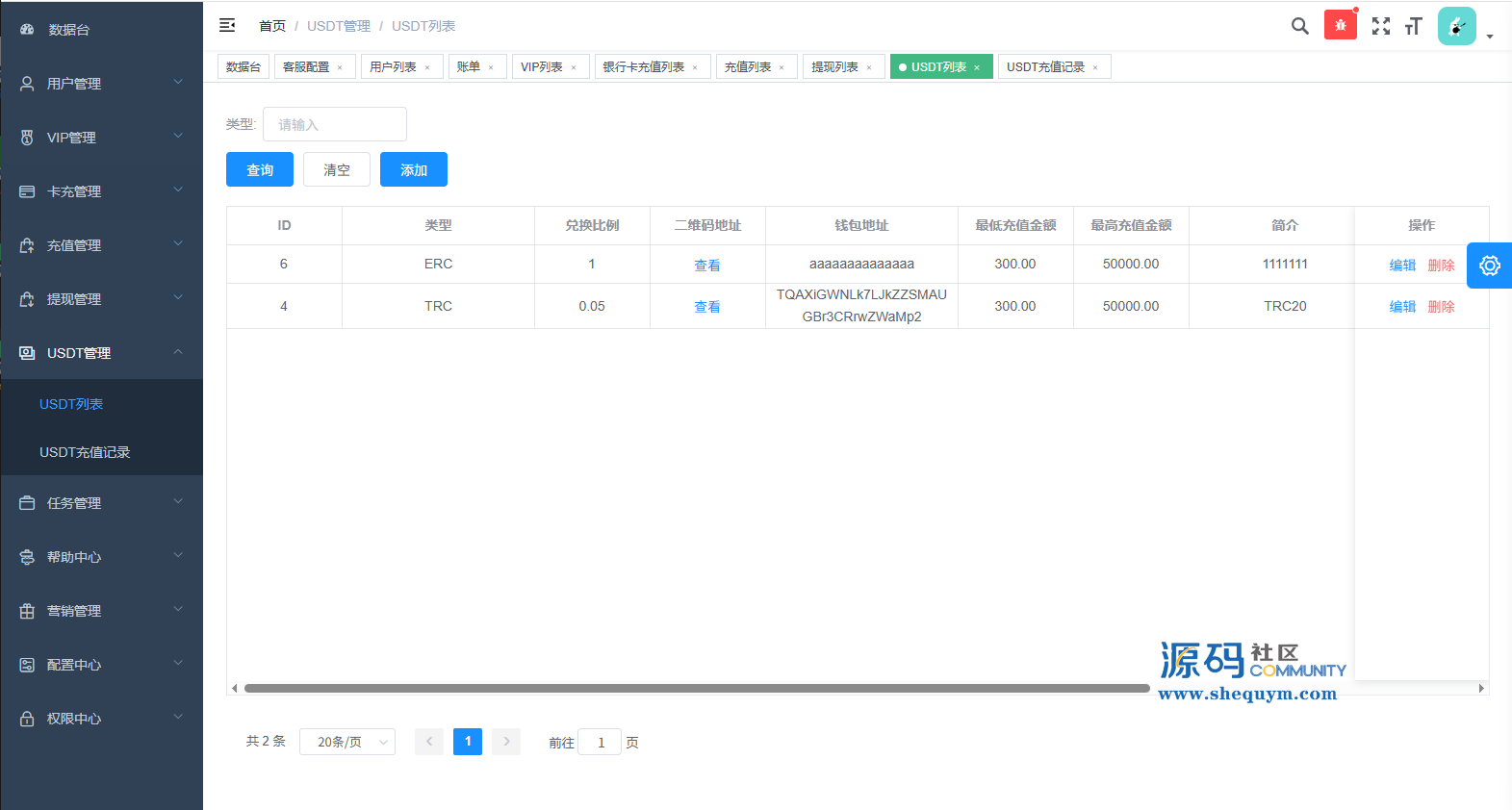Expand the 提现管理 sidebar menu
This screenshot has height=810, width=1512.
101,299
